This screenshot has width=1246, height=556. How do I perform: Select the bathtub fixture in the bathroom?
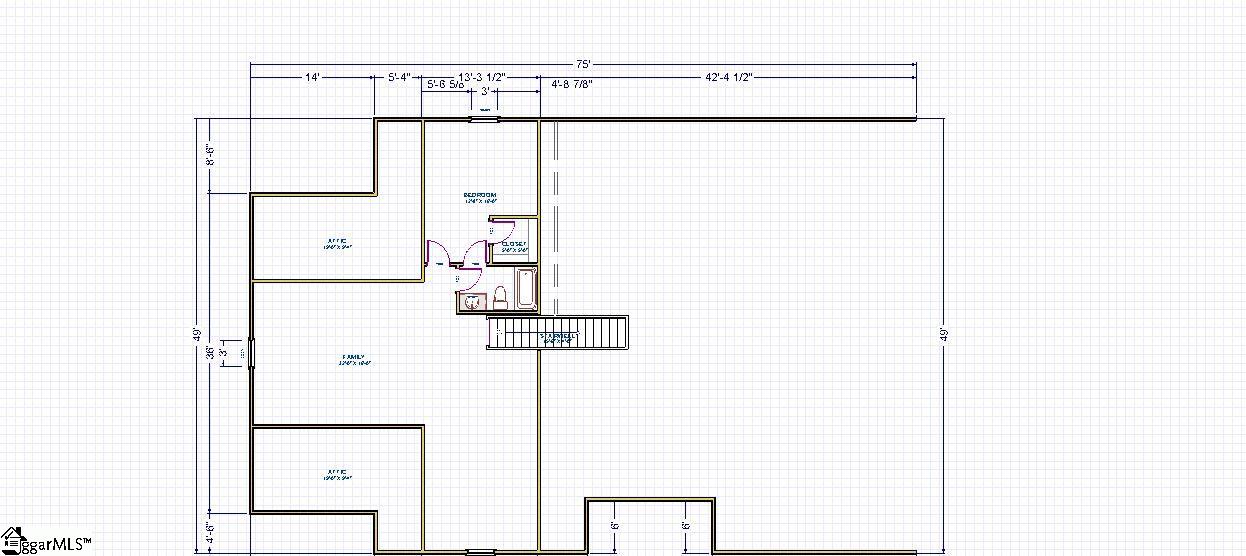pyautogui.click(x=526, y=289)
